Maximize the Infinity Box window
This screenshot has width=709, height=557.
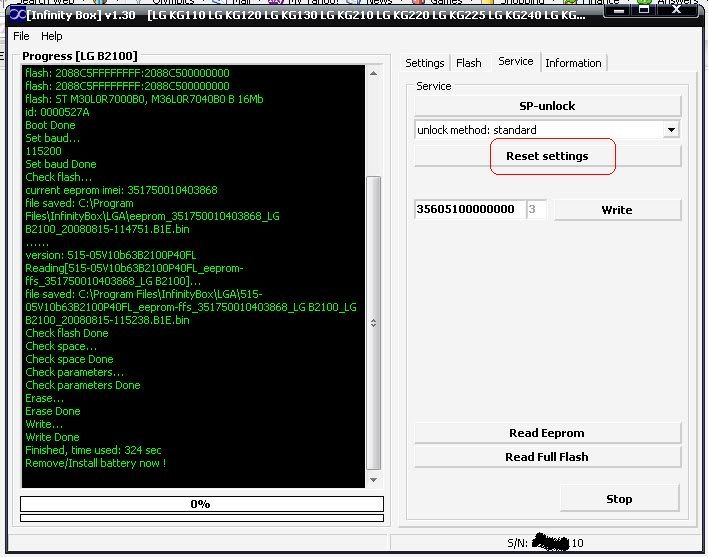(x=644, y=10)
